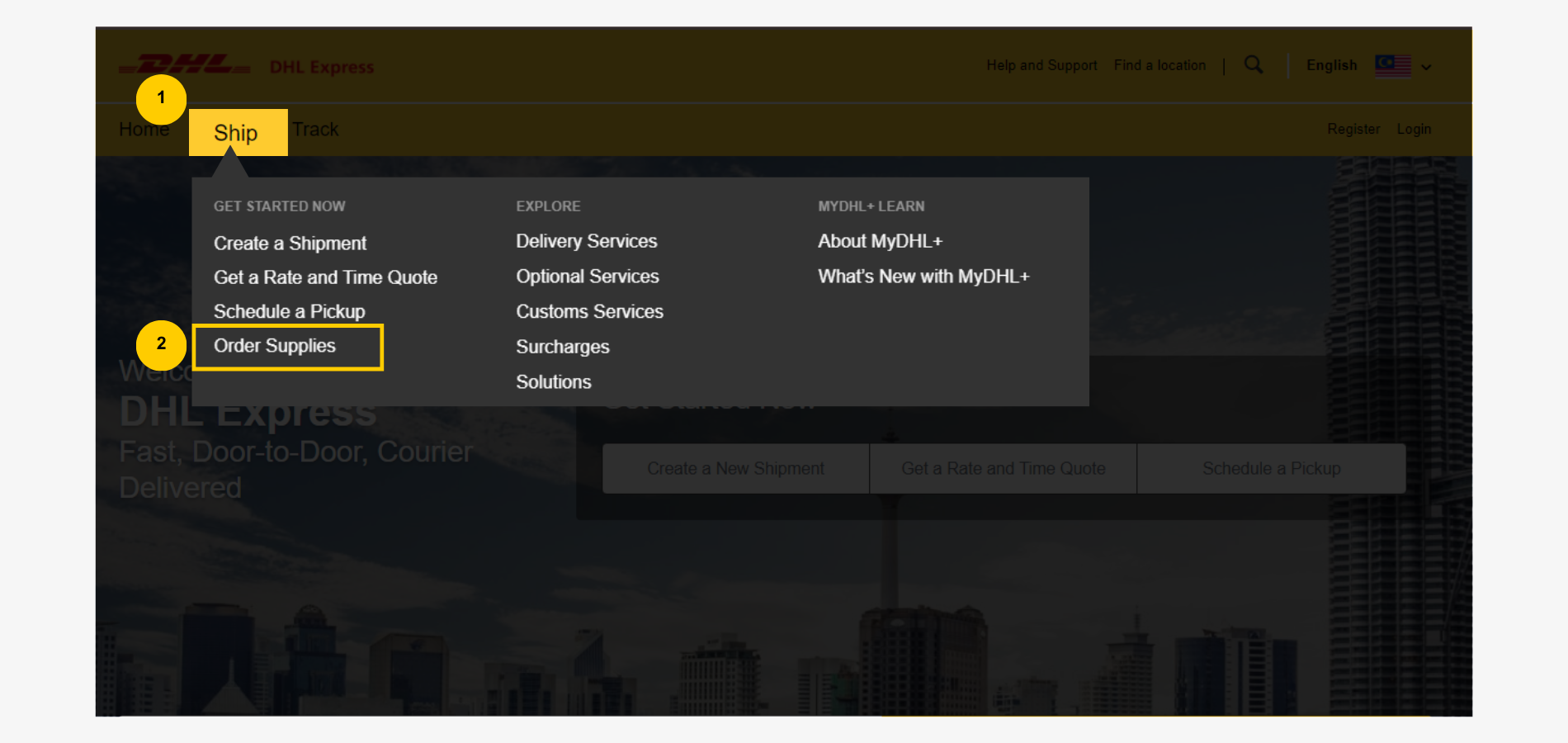Viewport: 1568px width, 743px height.
Task: Open Optional Services
Action: tap(588, 277)
